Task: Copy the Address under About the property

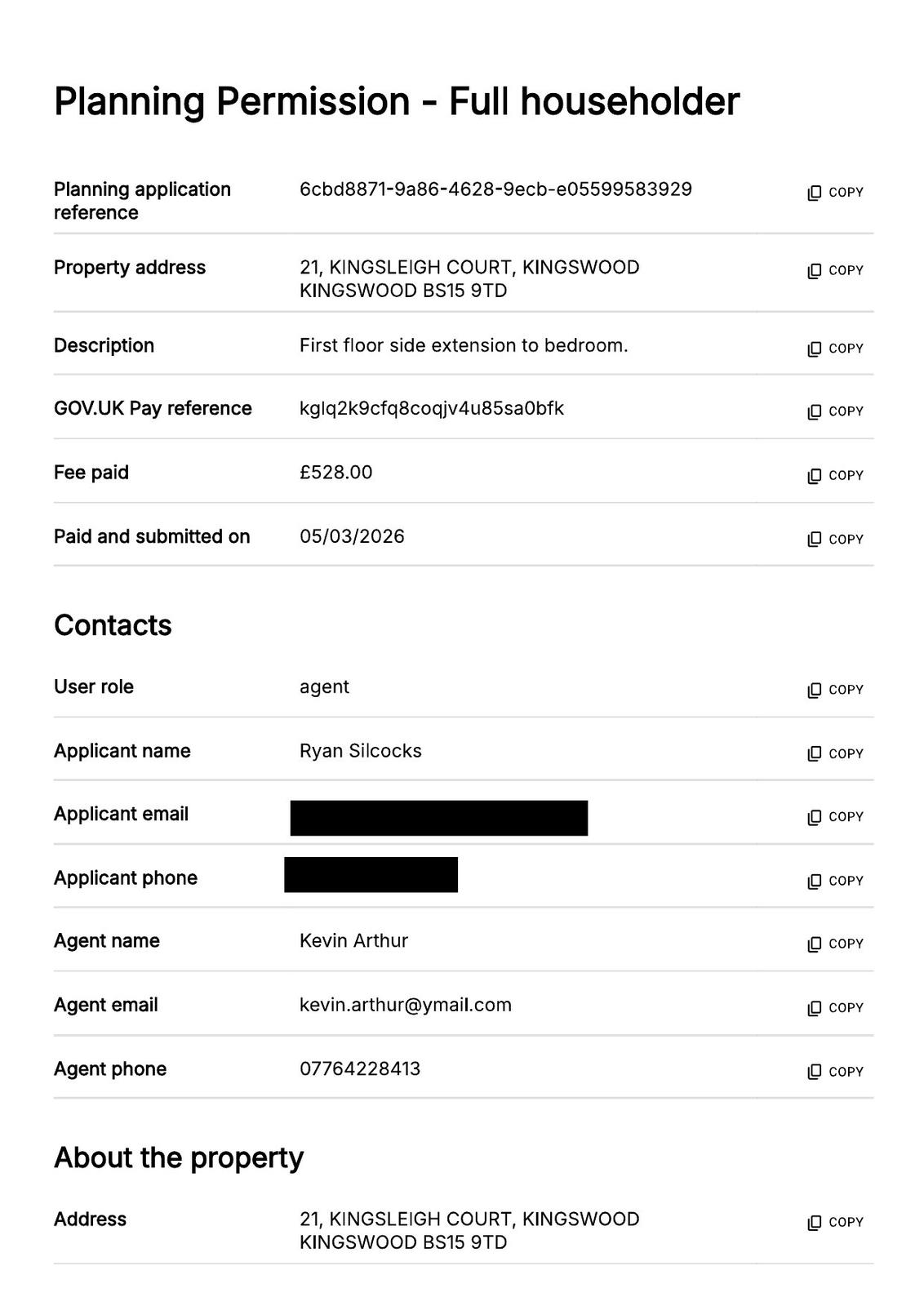Action: [x=835, y=1222]
